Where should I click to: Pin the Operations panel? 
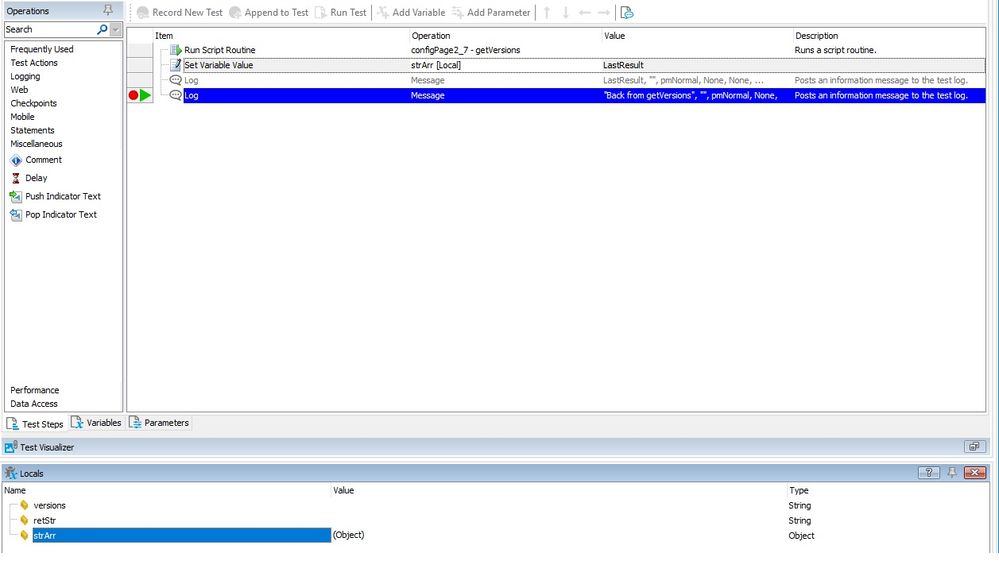tap(108, 10)
